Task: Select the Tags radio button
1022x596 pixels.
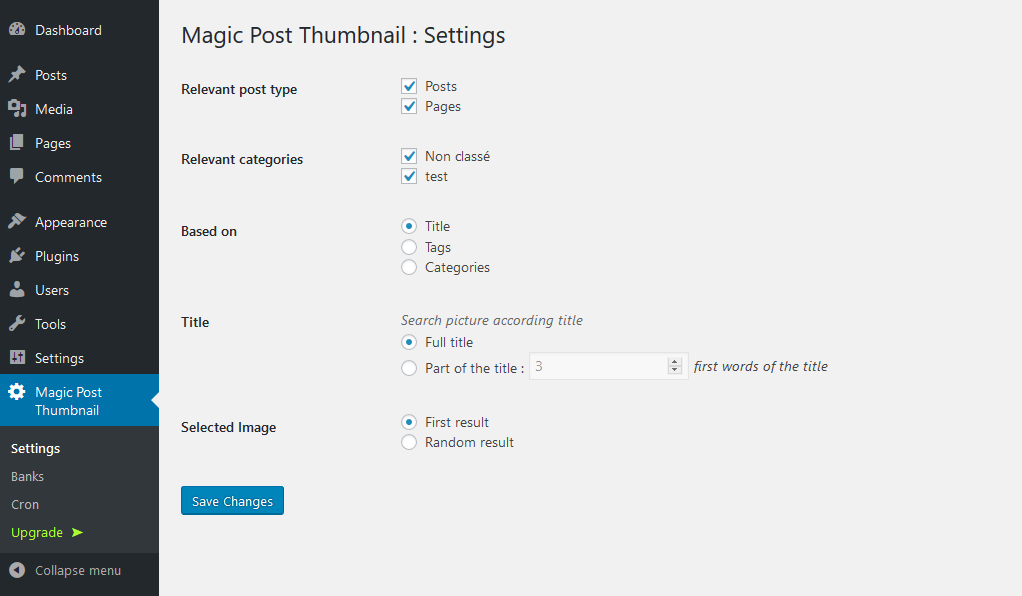Action: point(409,247)
